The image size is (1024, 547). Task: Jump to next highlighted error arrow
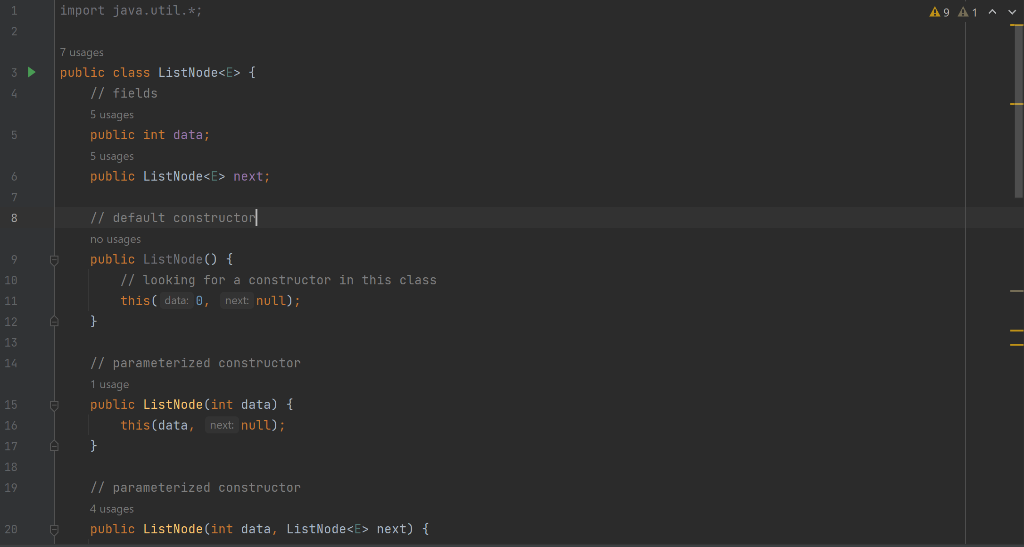tap(1012, 12)
